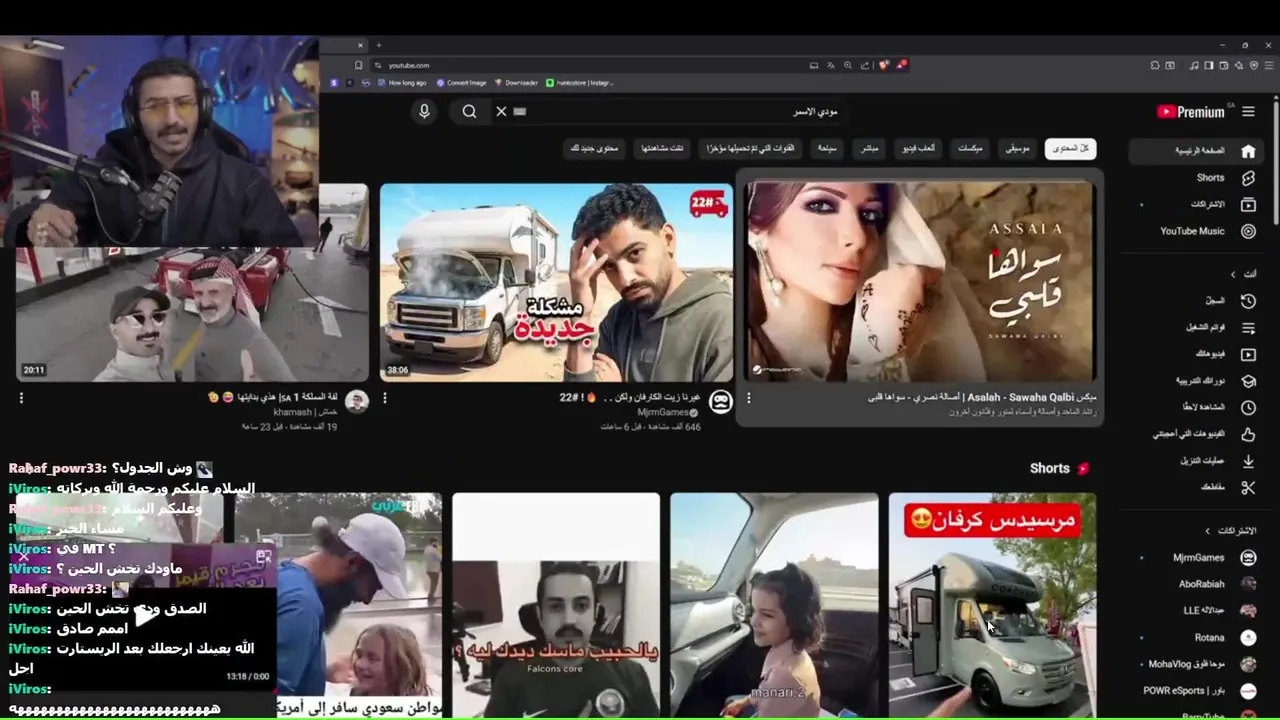Open السجل (History) in sidebar
The width and height of the screenshot is (1280, 720).
click(1194, 300)
